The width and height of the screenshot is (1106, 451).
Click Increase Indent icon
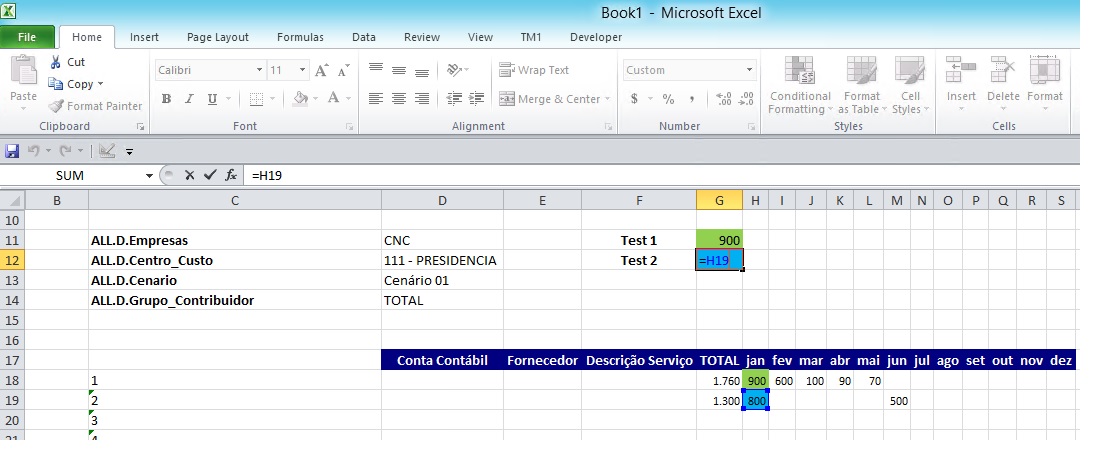(478, 99)
